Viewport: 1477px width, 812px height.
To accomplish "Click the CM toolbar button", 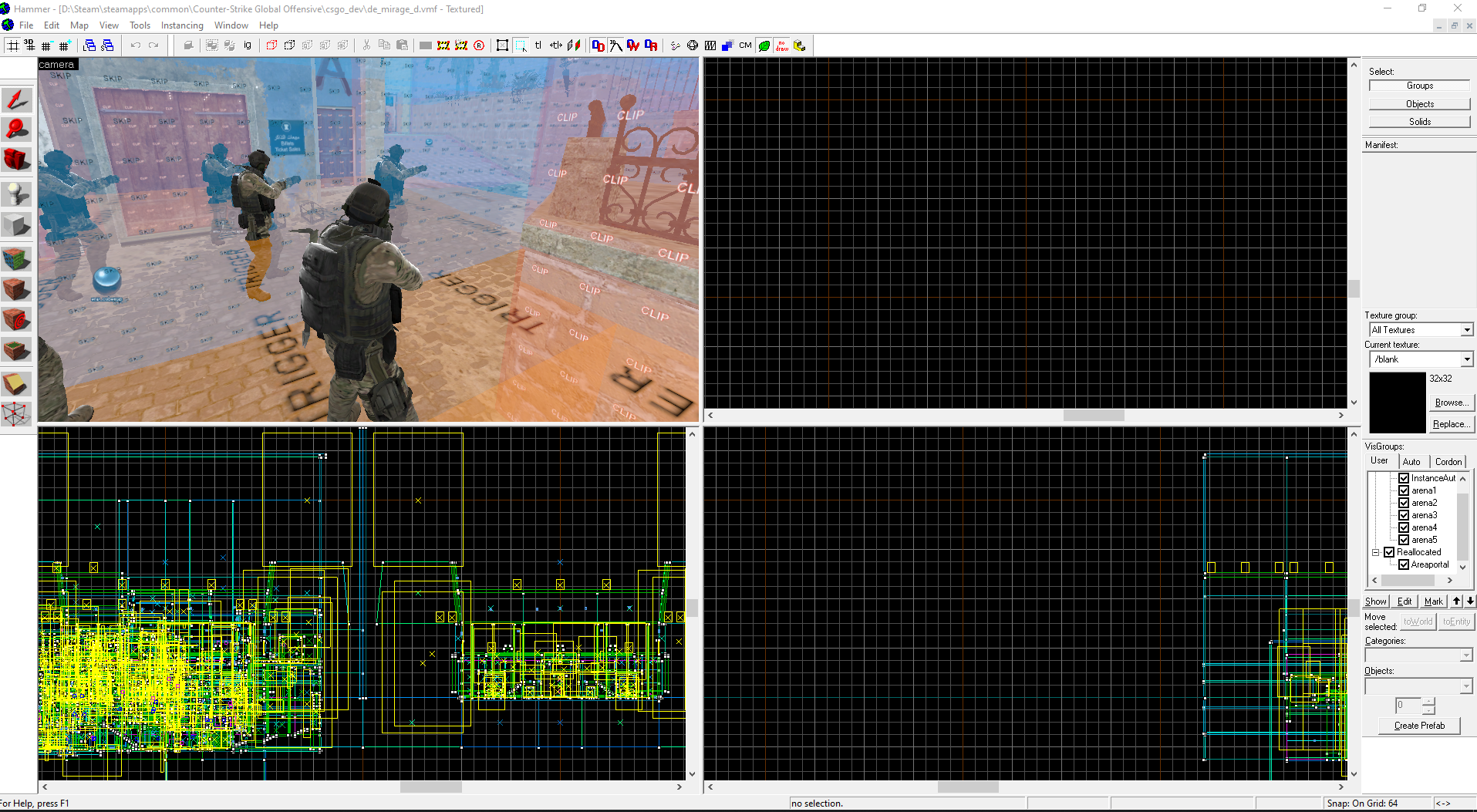I will click(x=745, y=45).
